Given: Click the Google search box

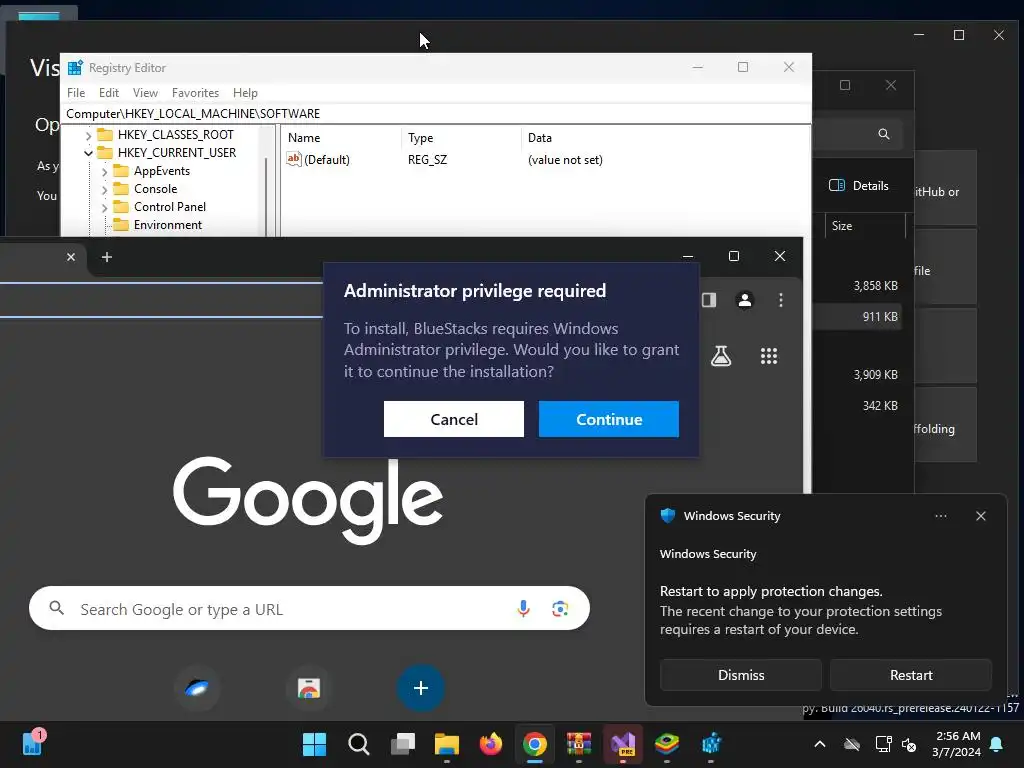Looking at the screenshot, I should point(309,609).
